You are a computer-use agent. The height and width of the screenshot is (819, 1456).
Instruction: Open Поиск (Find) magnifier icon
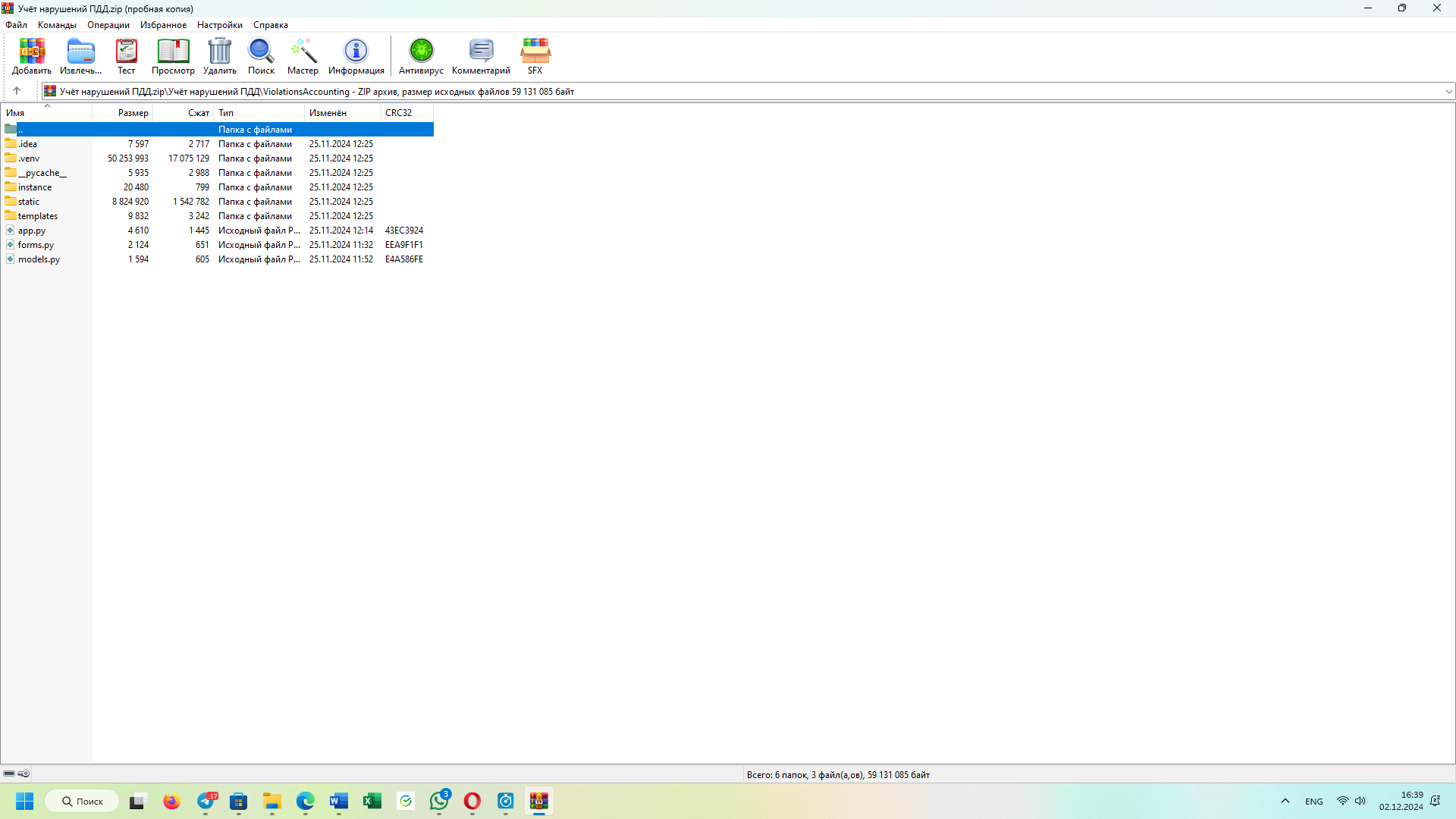pyautogui.click(x=261, y=56)
